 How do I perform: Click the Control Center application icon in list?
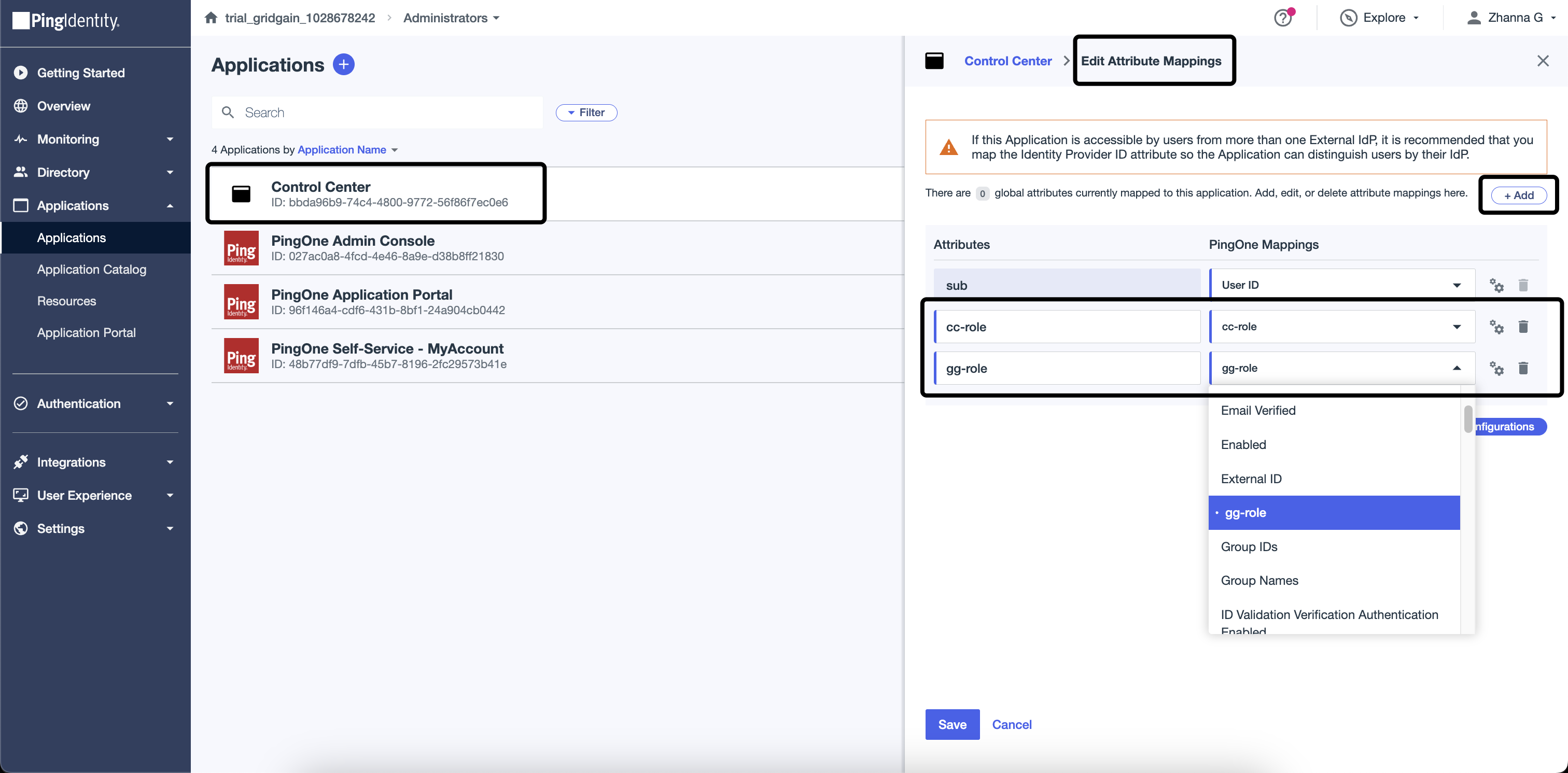tap(241, 193)
